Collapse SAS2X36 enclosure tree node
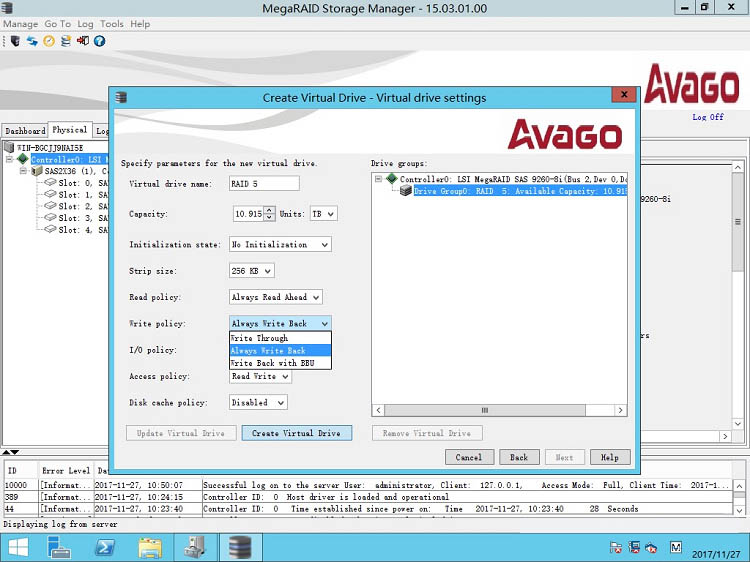 [23, 171]
